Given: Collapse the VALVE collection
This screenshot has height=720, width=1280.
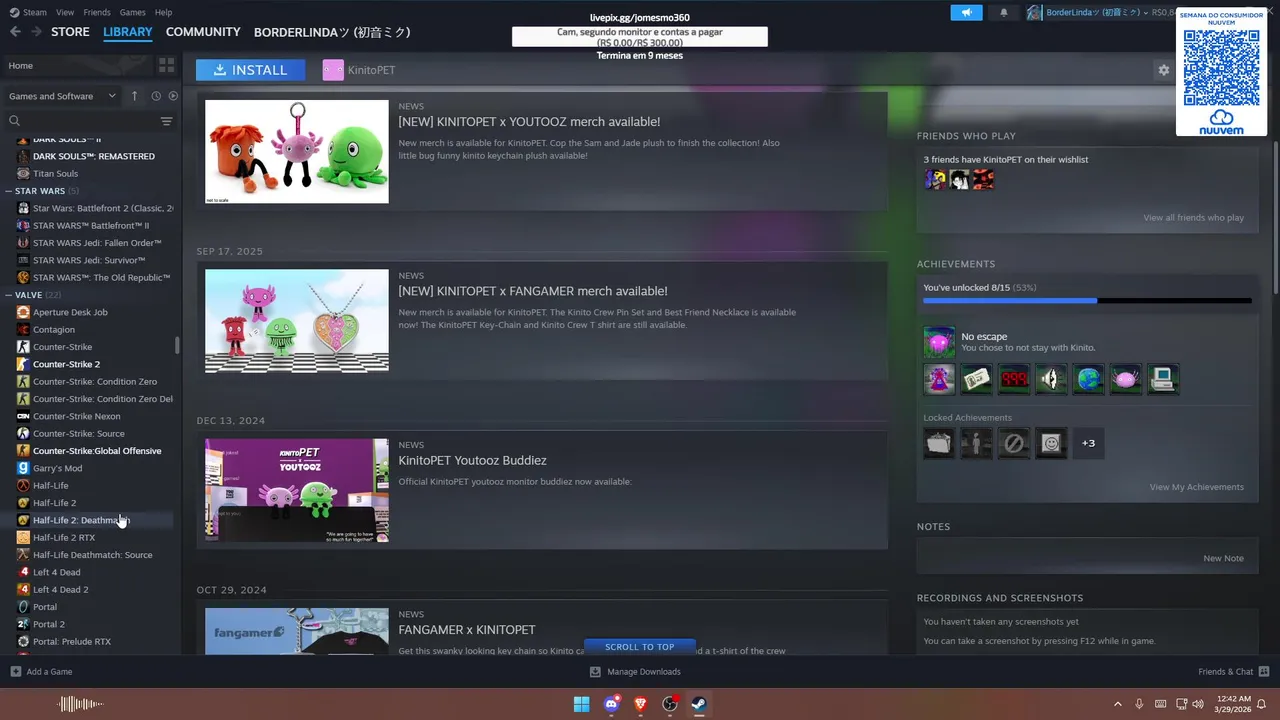Looking at the screenshot, I should [x=8, y=295].
